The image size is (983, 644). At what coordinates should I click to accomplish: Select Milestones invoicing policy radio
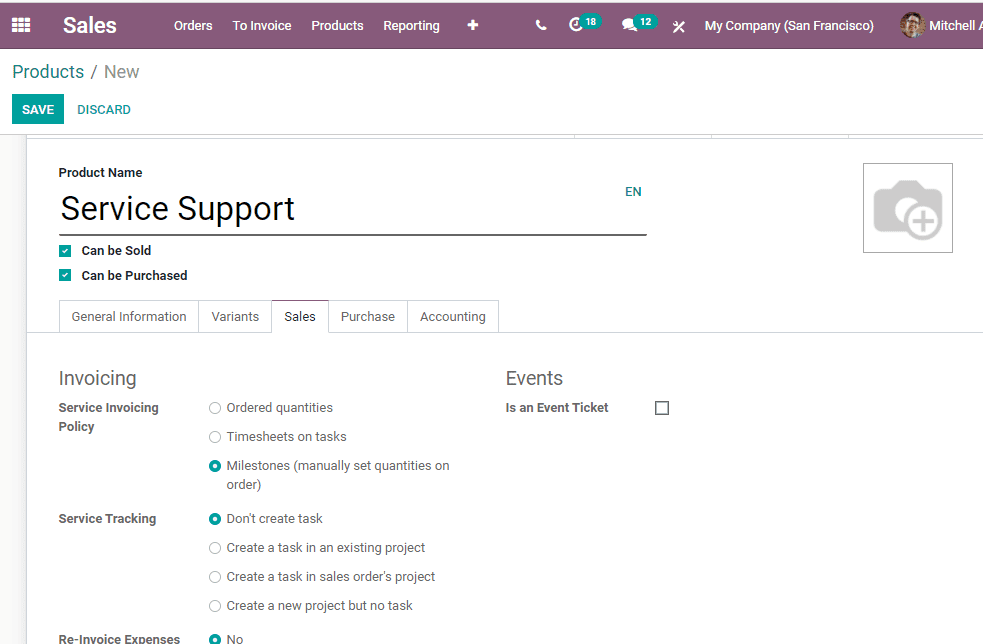(215, 466)
